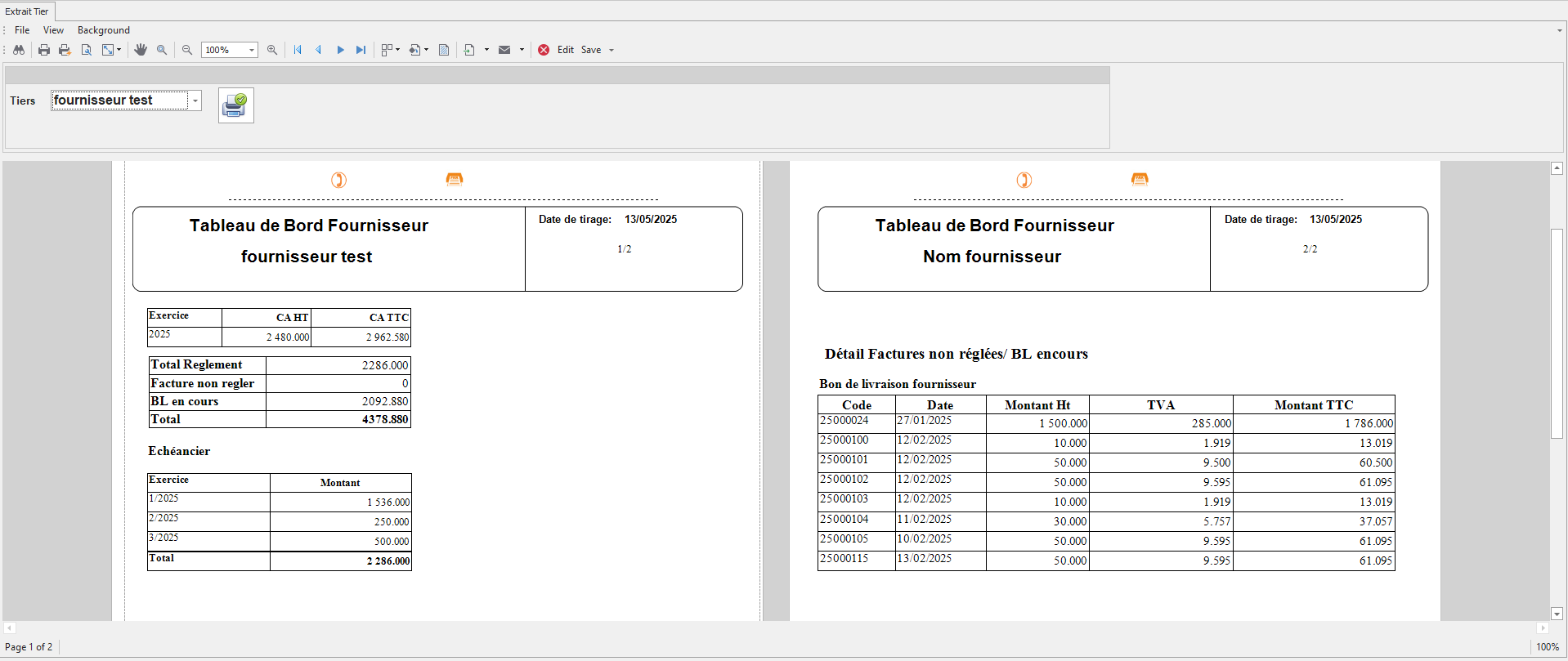
Task: Select the Hand tool
Action: coord(141,50)
